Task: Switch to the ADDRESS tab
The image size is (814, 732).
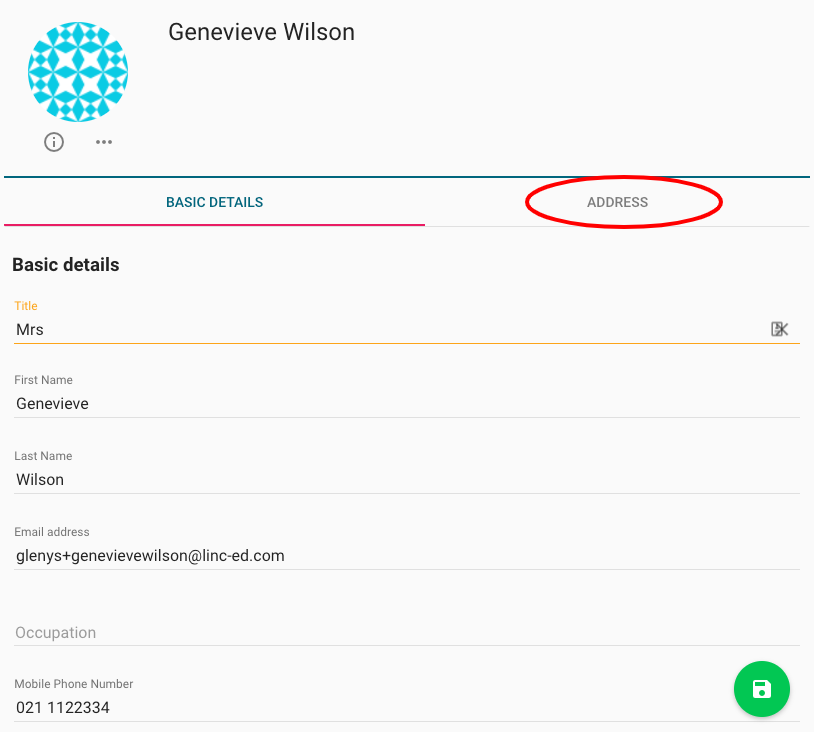Action: [x=617, y=202]
